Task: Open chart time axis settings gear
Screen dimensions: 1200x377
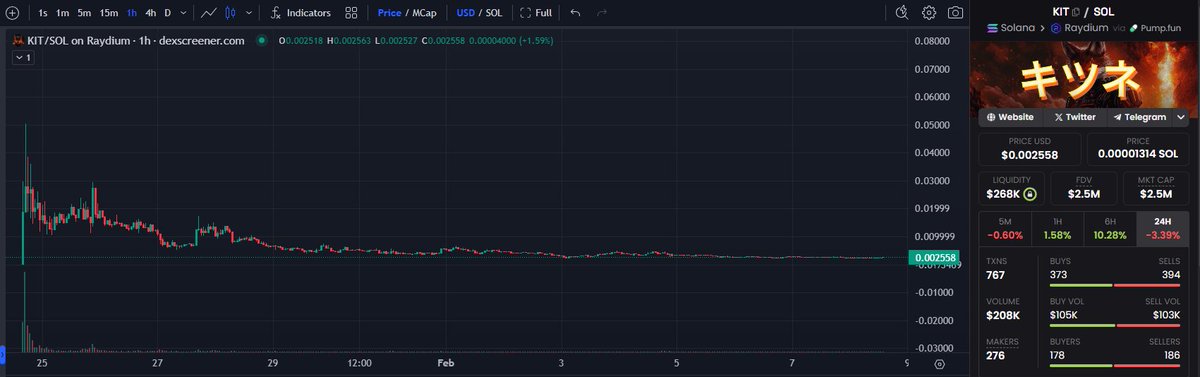Action: pyautogui.click(x=939, y=365)
